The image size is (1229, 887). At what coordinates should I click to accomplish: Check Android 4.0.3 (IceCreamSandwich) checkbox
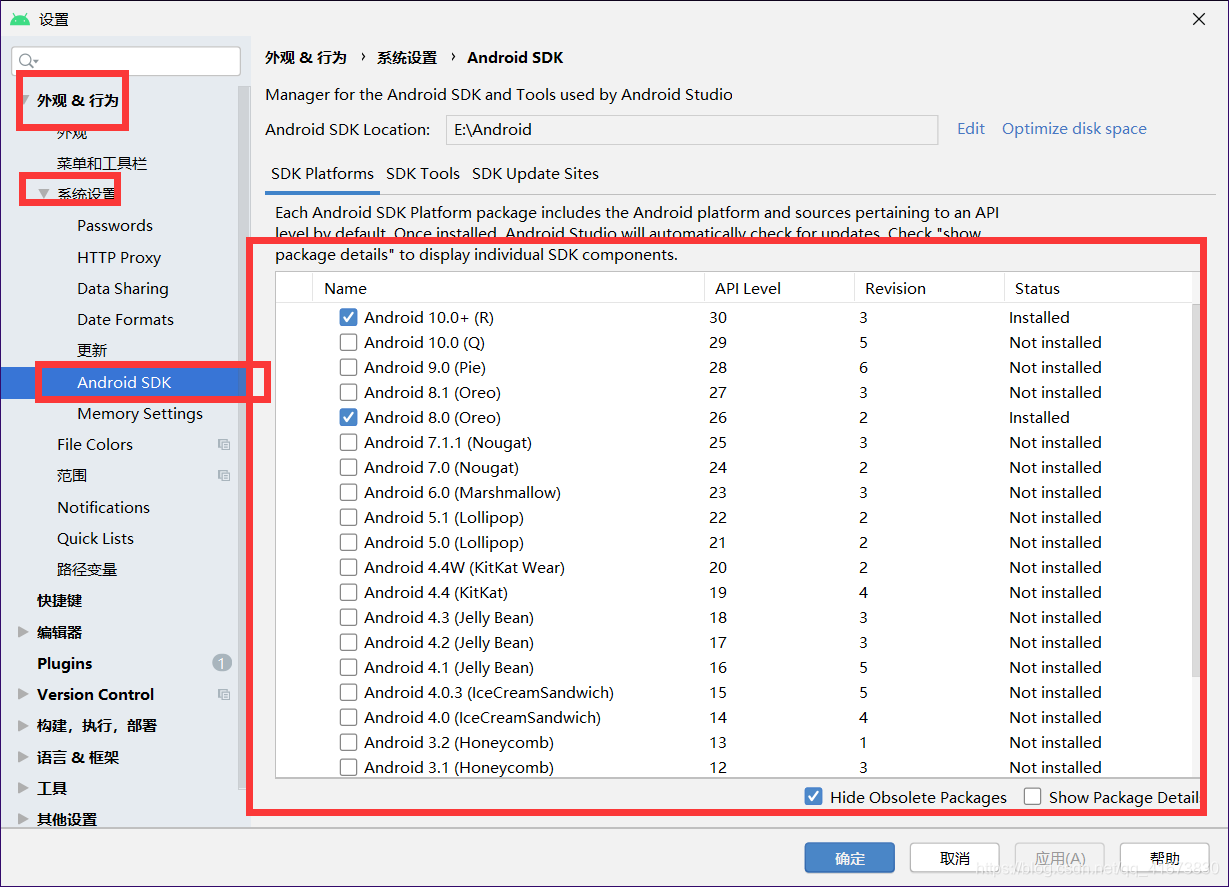click(x=348, y=693)
